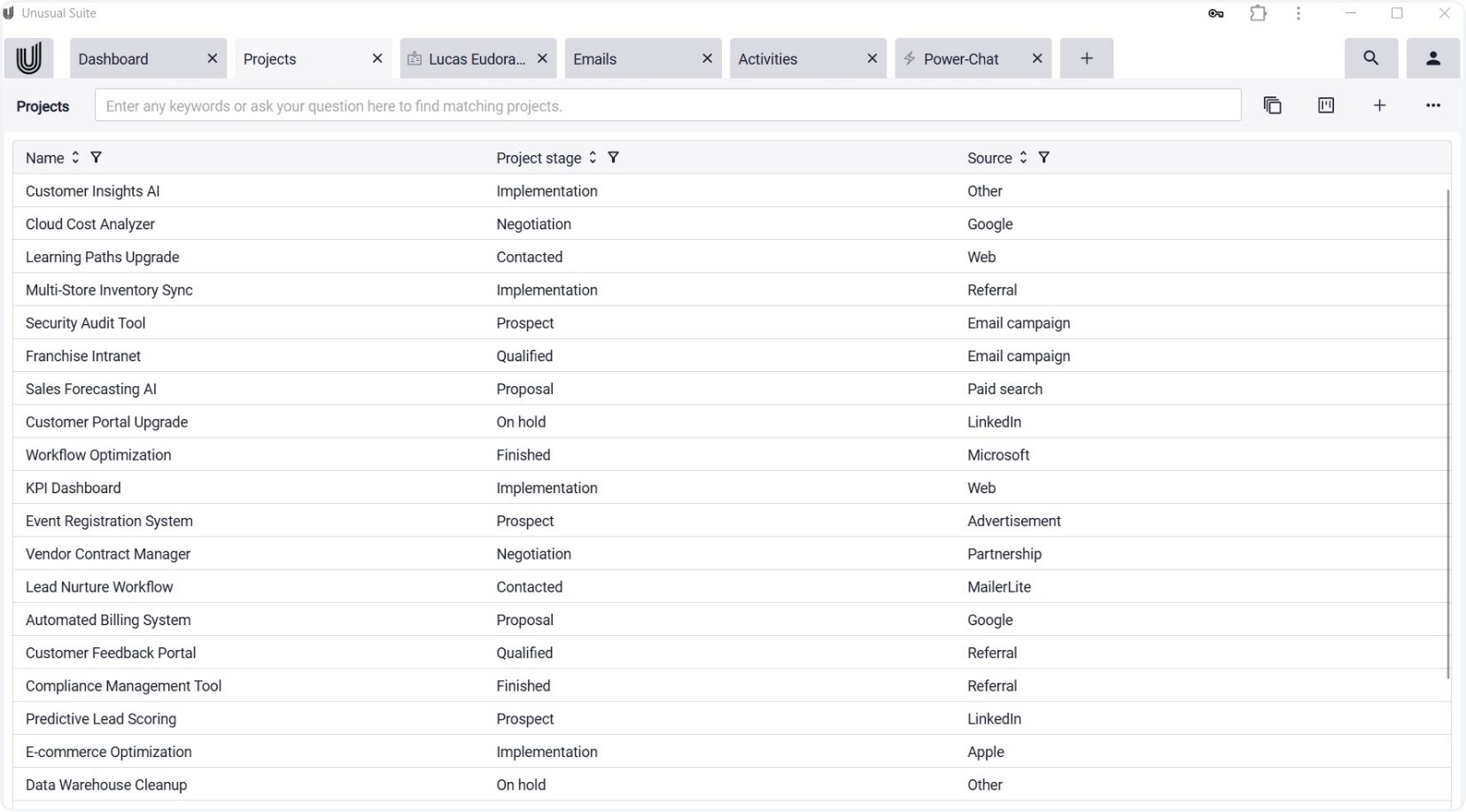
Task: Click the password key icon in title bar
Action: pyautogui.click(x=1215, y=13)
